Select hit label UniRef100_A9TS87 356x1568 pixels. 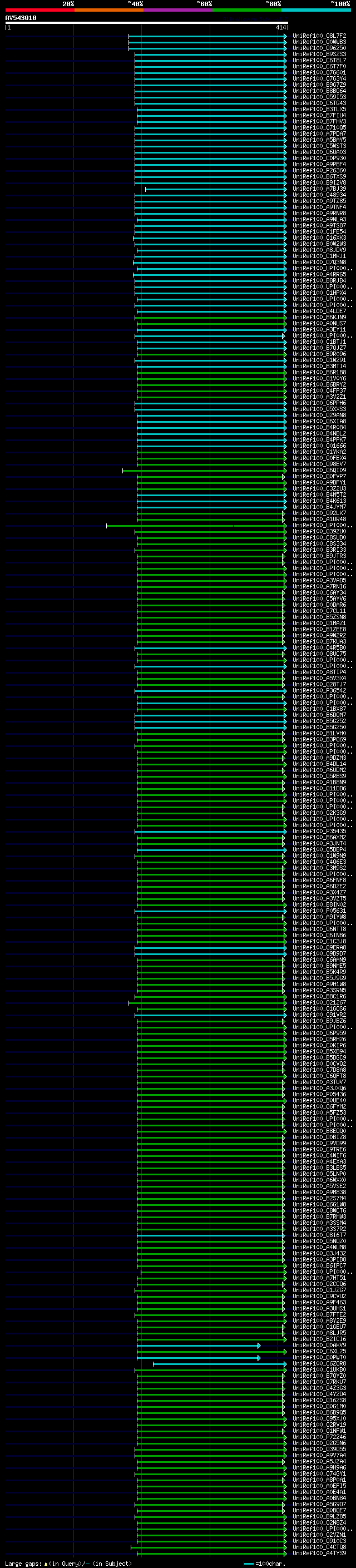[x=319, y=225]
